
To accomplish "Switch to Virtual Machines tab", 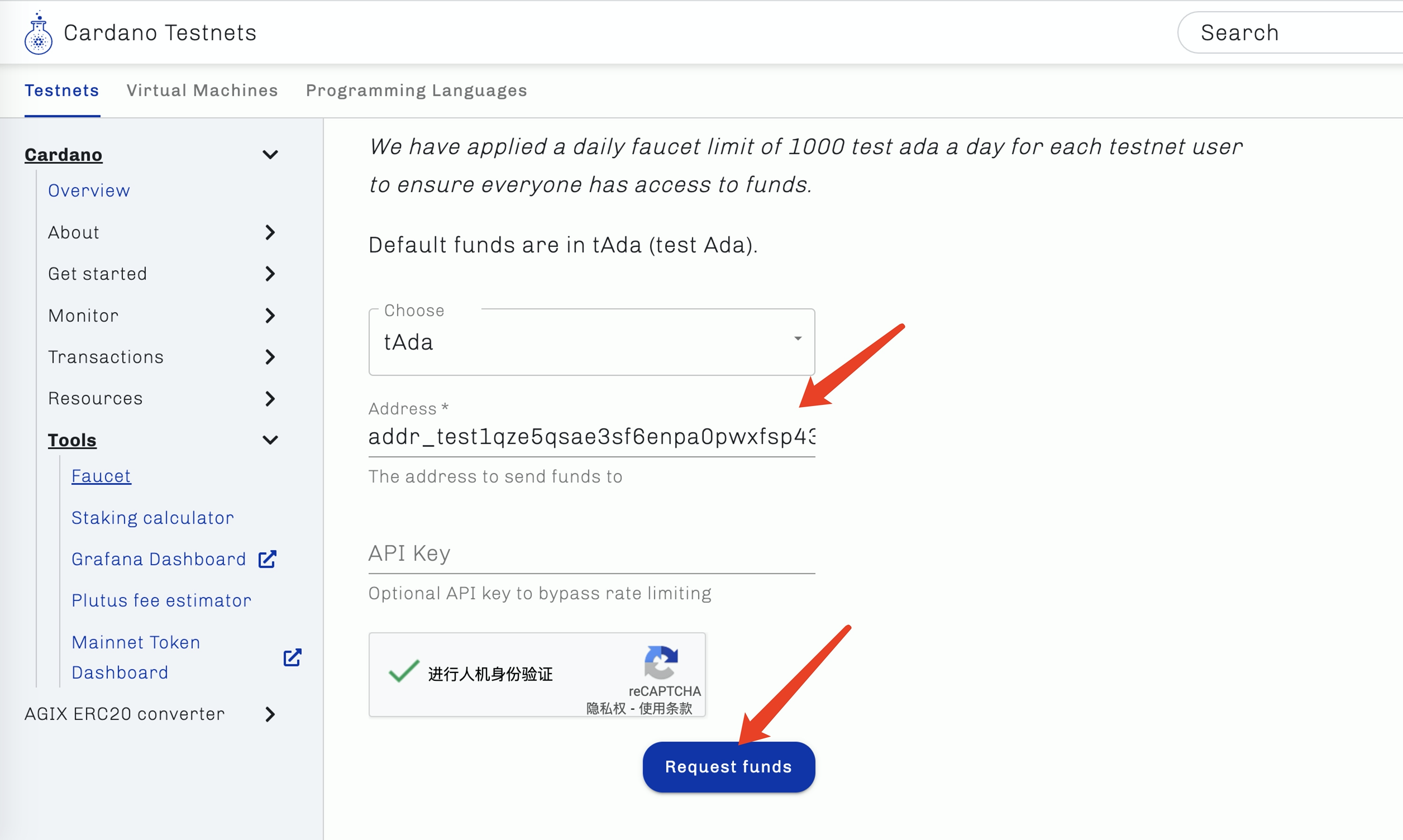I will pyautogui.click(x=202, y=90).
